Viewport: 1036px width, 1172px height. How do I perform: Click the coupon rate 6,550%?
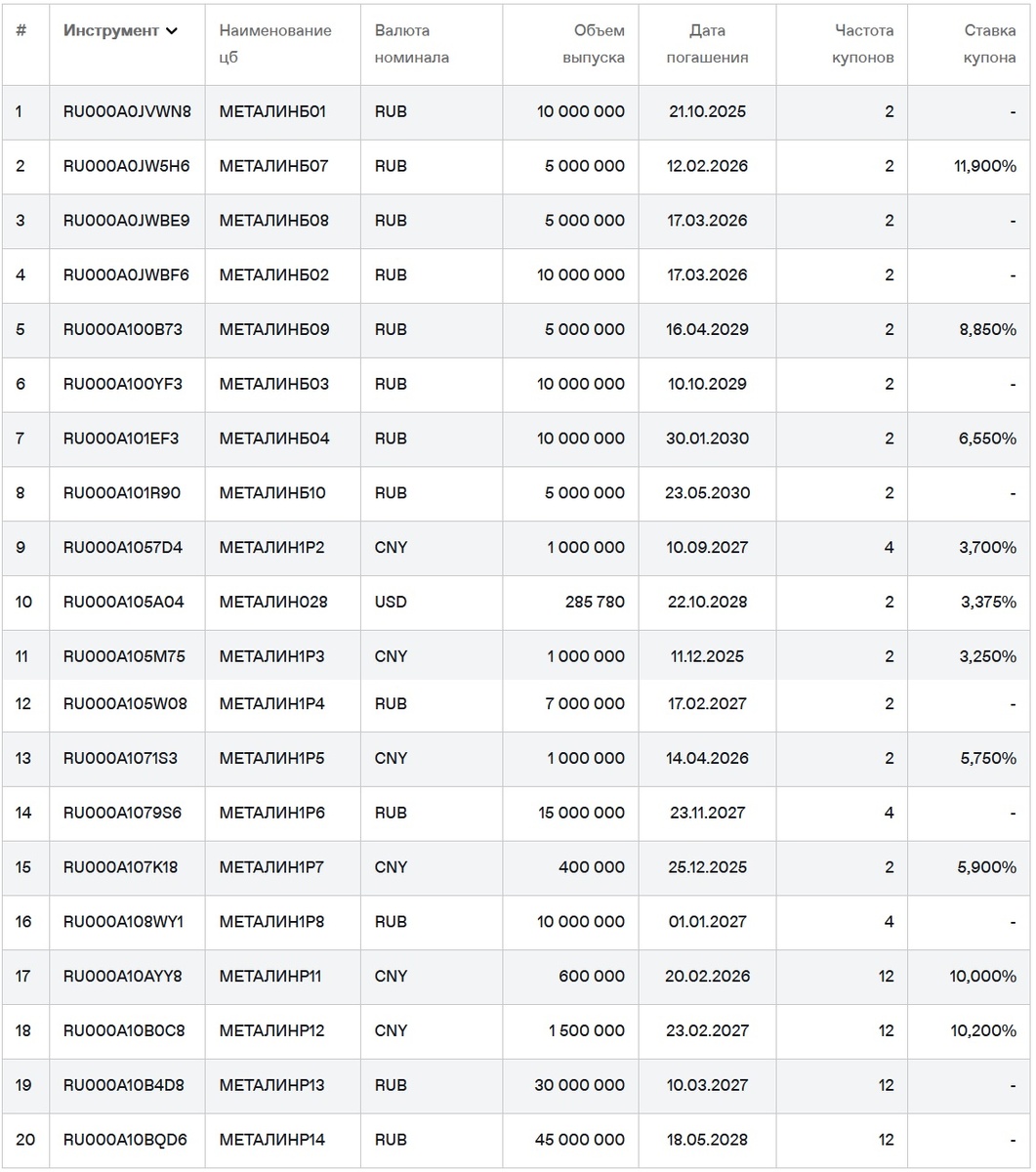tap(988, 440)
